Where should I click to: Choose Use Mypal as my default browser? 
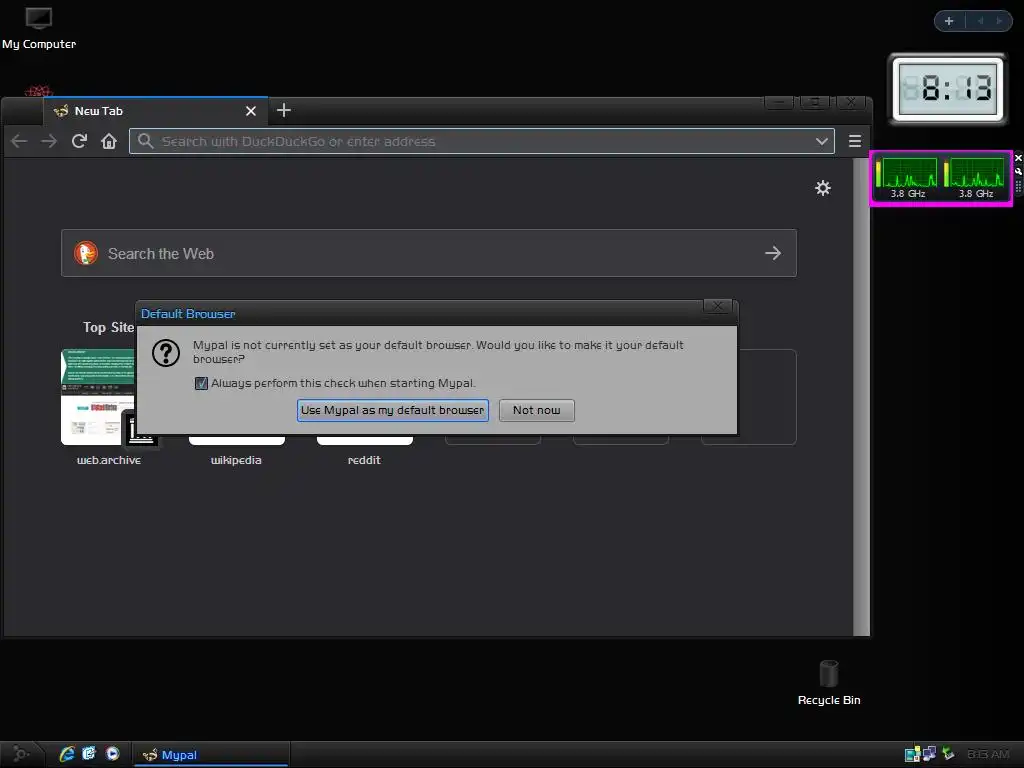[392, 410]
